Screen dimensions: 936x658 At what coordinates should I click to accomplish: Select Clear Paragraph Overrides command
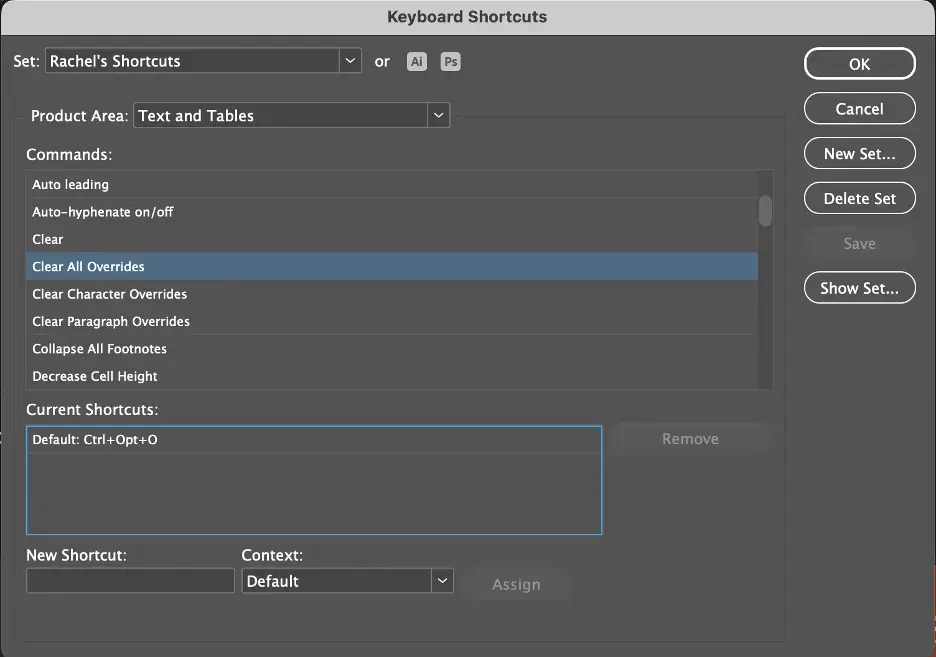111,322
